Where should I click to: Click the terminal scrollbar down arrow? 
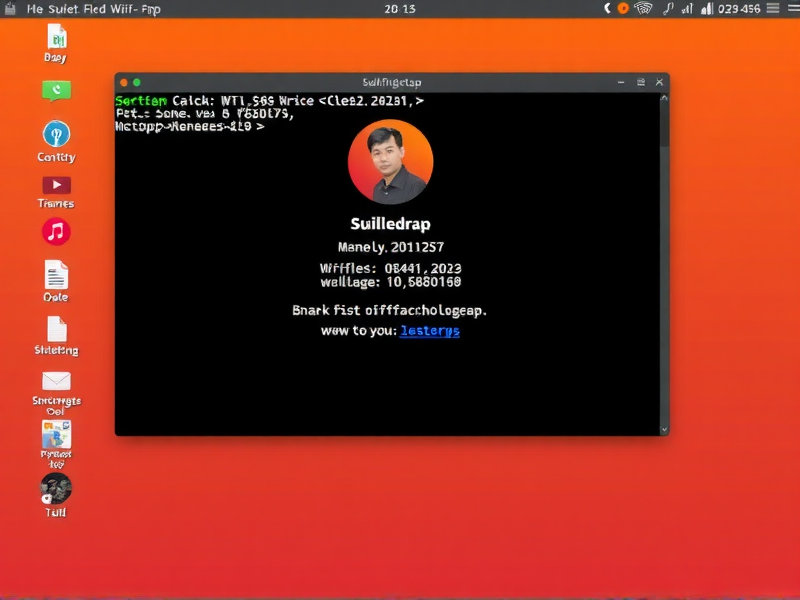tap(662, 428)
